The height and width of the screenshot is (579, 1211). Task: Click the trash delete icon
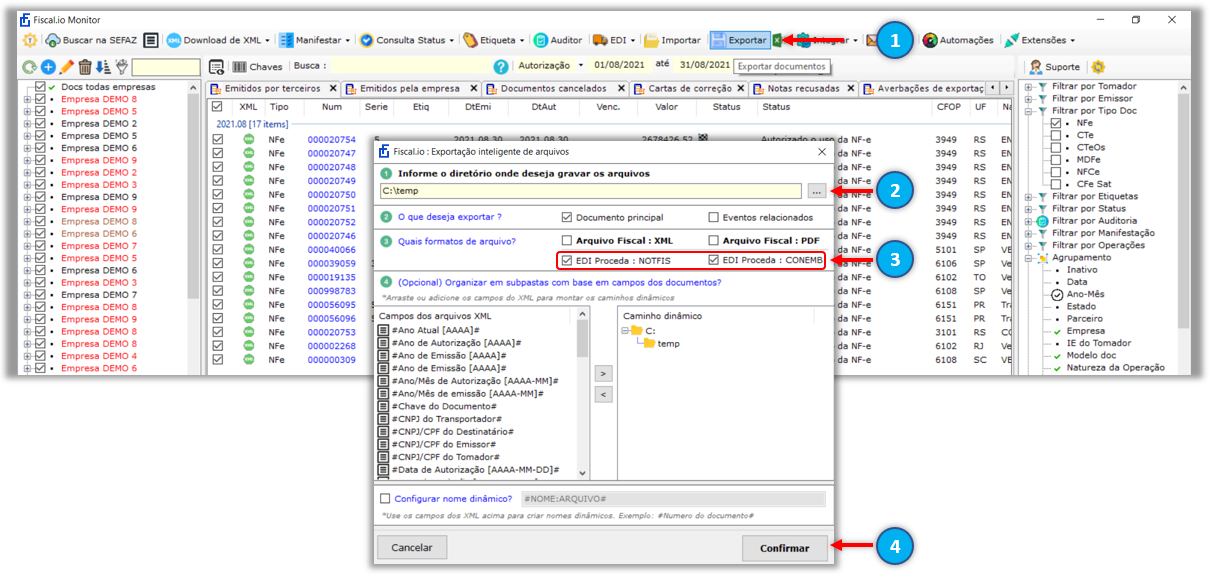point(85,67)
